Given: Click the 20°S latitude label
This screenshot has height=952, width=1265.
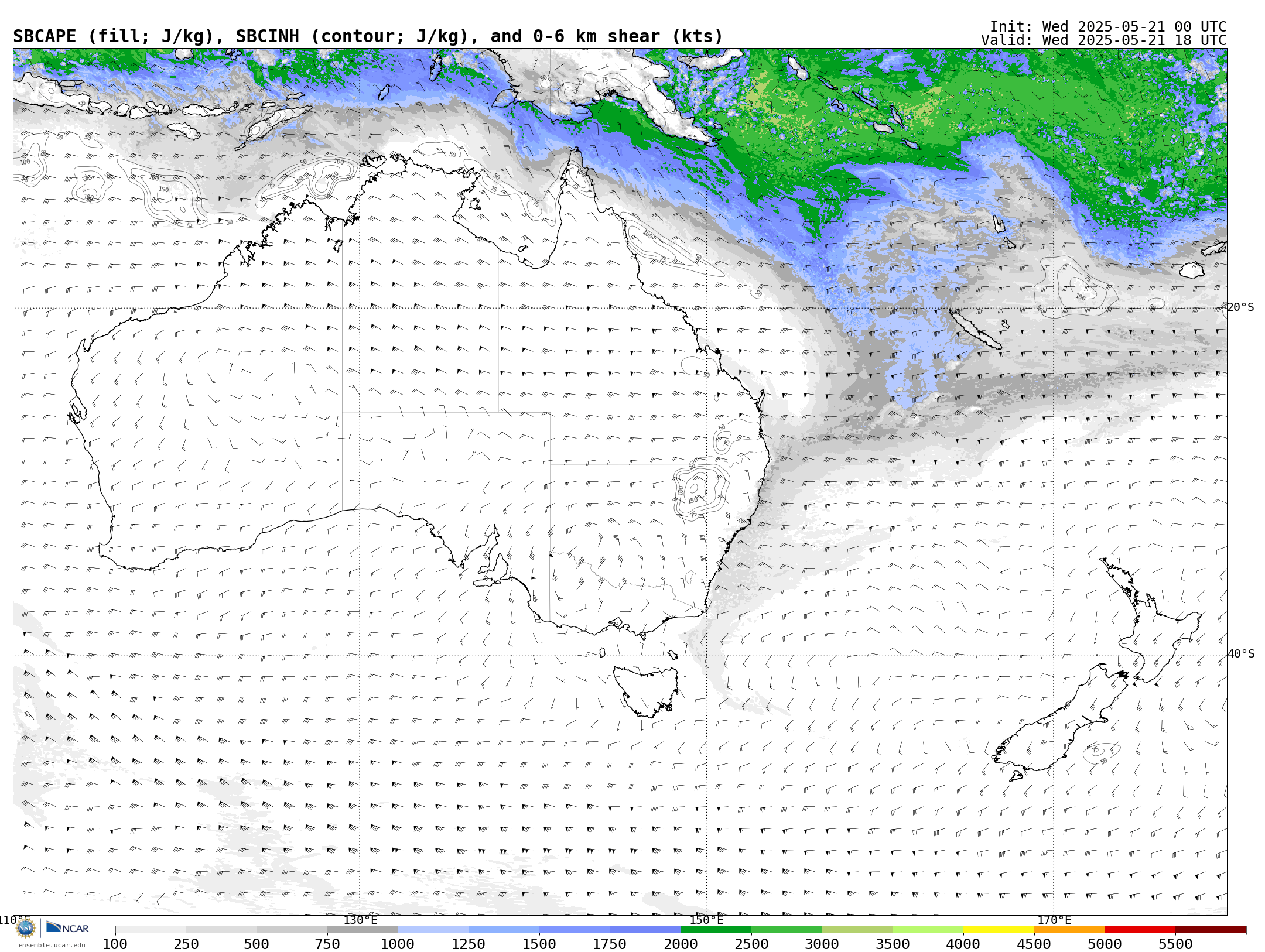Looking at the screenshot, I should pos(1241,307).
